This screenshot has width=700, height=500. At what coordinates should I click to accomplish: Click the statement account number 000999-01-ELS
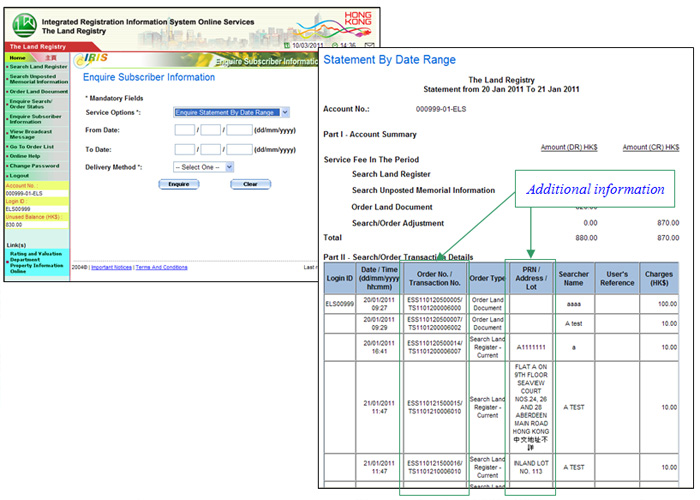point(441,109)
